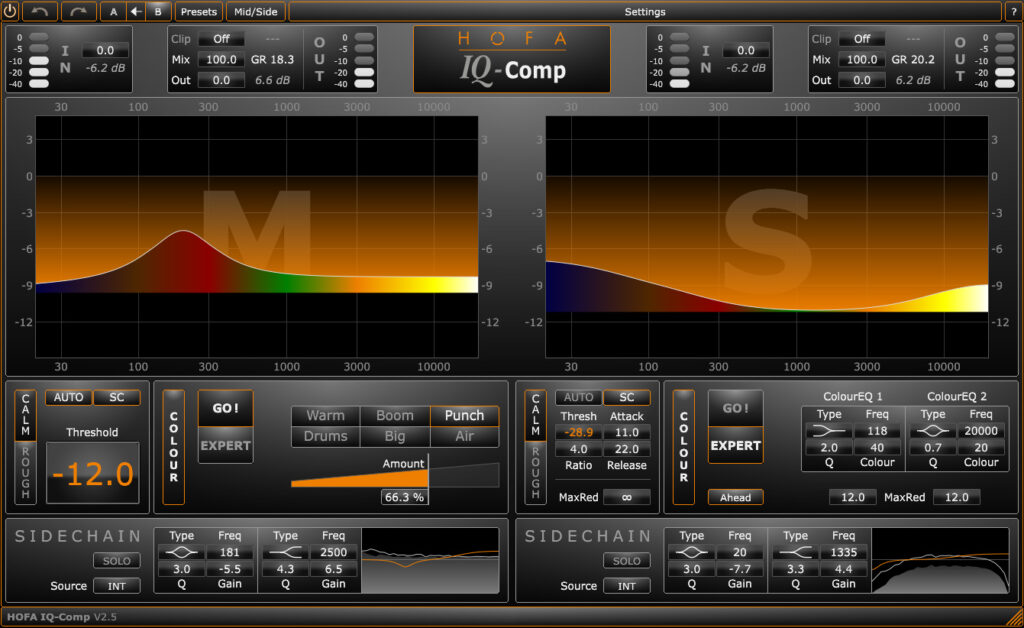This screenshot has width=1024, height=628.
Task: Open Side sidechain shelf type at 1335
Action: pos(795,552)
